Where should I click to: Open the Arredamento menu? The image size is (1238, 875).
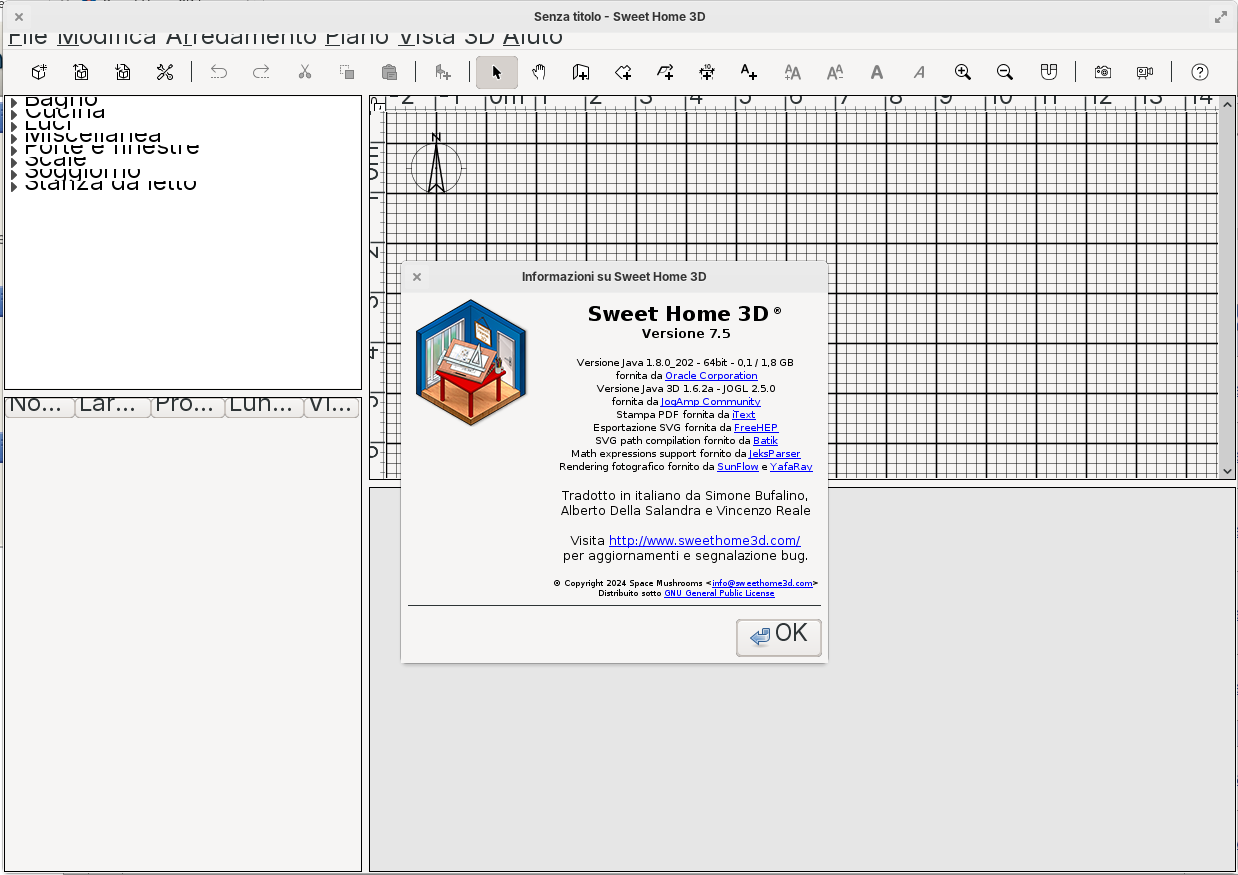click(x=241, y=38)
